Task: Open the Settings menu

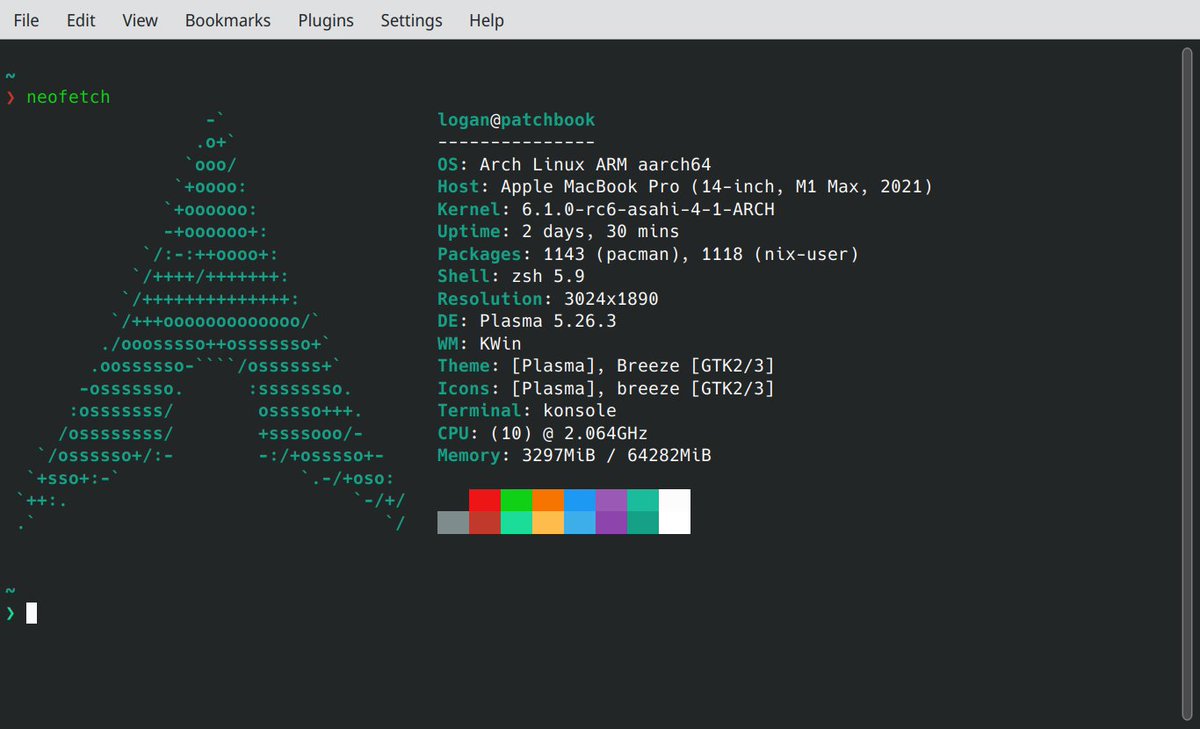Action: [x=411, y=20]
